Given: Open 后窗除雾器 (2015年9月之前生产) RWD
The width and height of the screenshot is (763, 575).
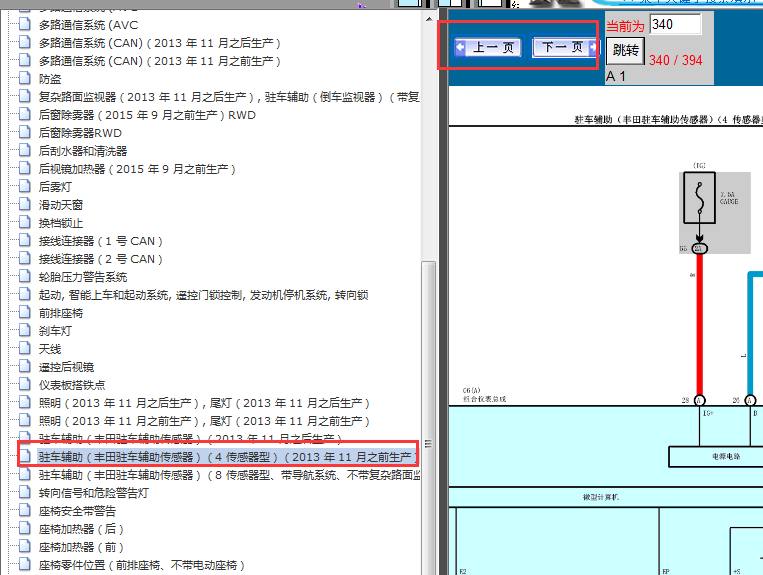Looking at the screenshot, I should click(x=147, y=115).
